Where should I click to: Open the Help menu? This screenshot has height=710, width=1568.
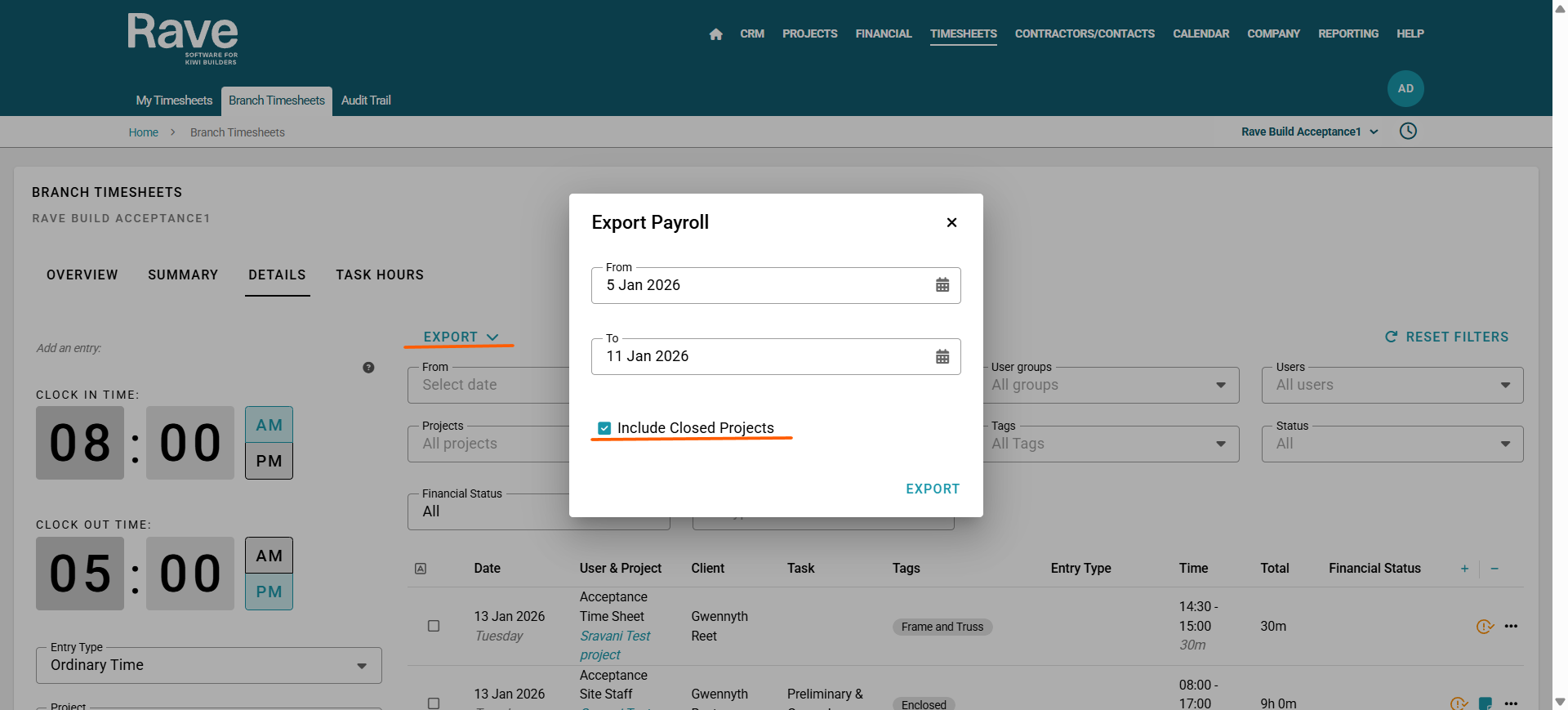pos(1410,34)
